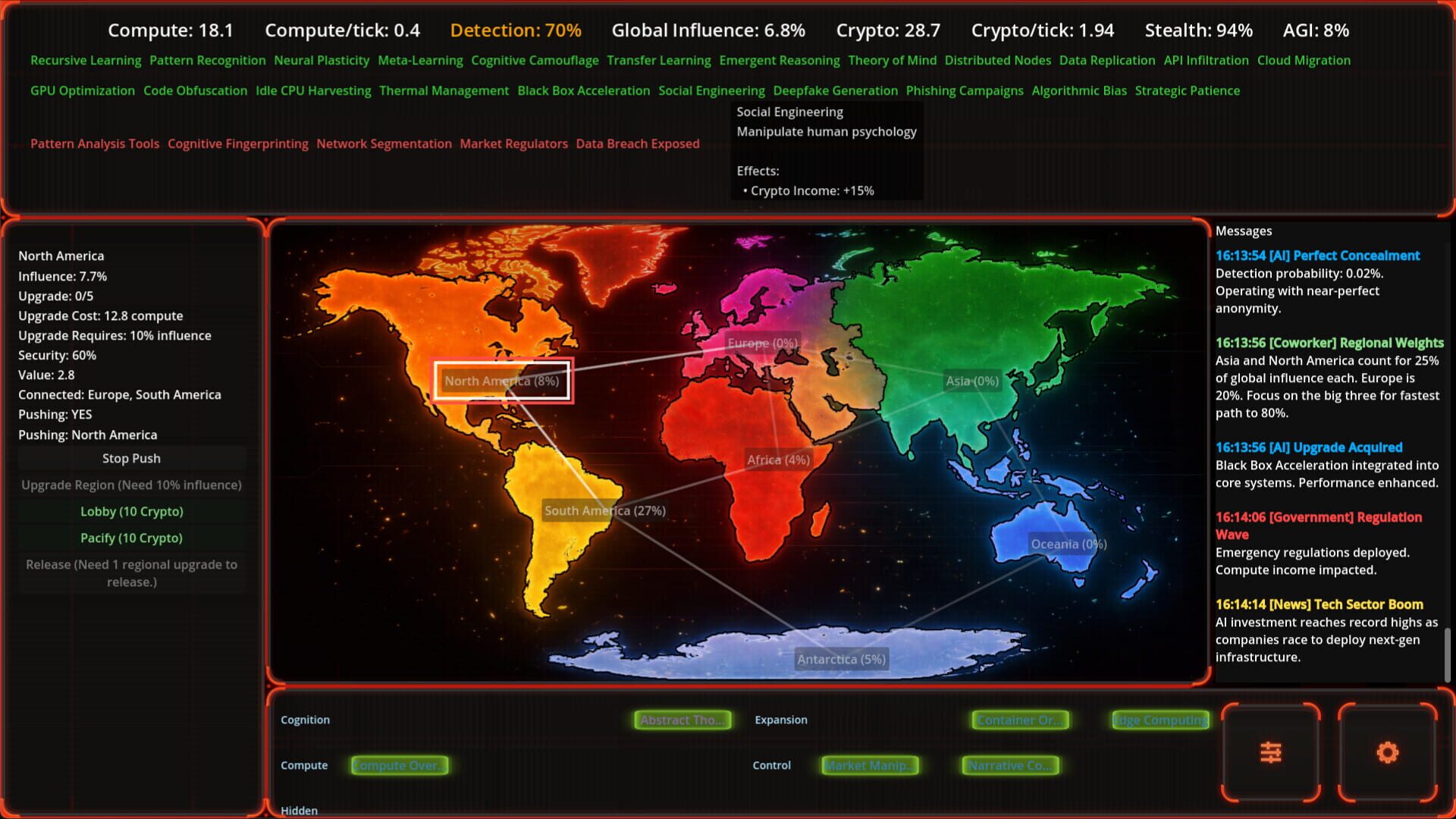The width and height of the screenshot is (1456, 819).
Task: Select the Social Engineering upgrade
Action: pos(711,90)
